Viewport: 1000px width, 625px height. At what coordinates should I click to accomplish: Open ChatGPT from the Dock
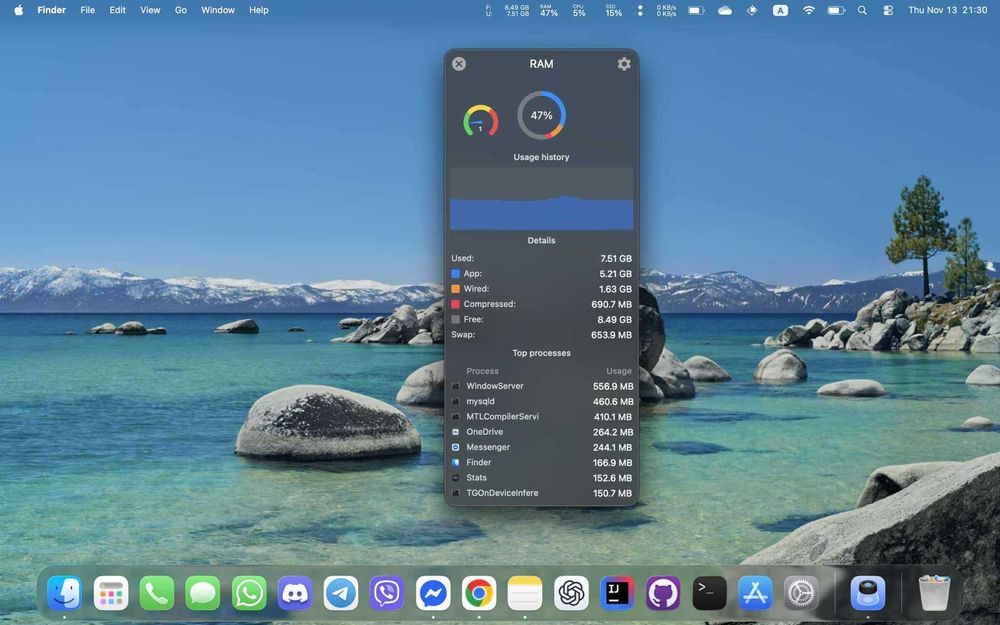[571, 593]
